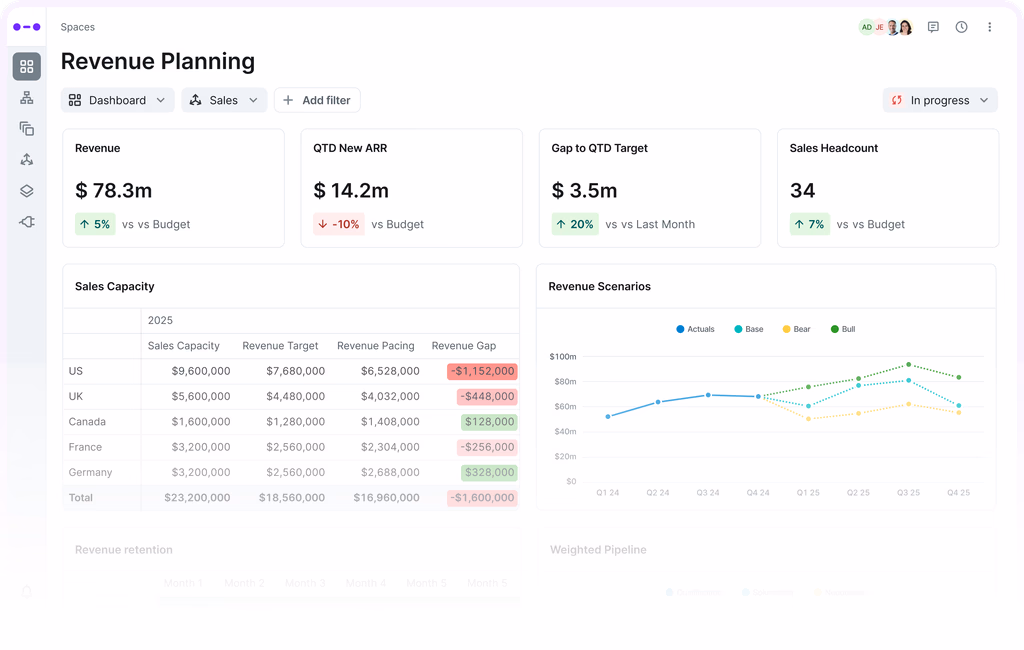The image size is (1024, 650).
Task: Click the Sales Capacity column header
Action: pyautogui.click(x=184, y=346)
